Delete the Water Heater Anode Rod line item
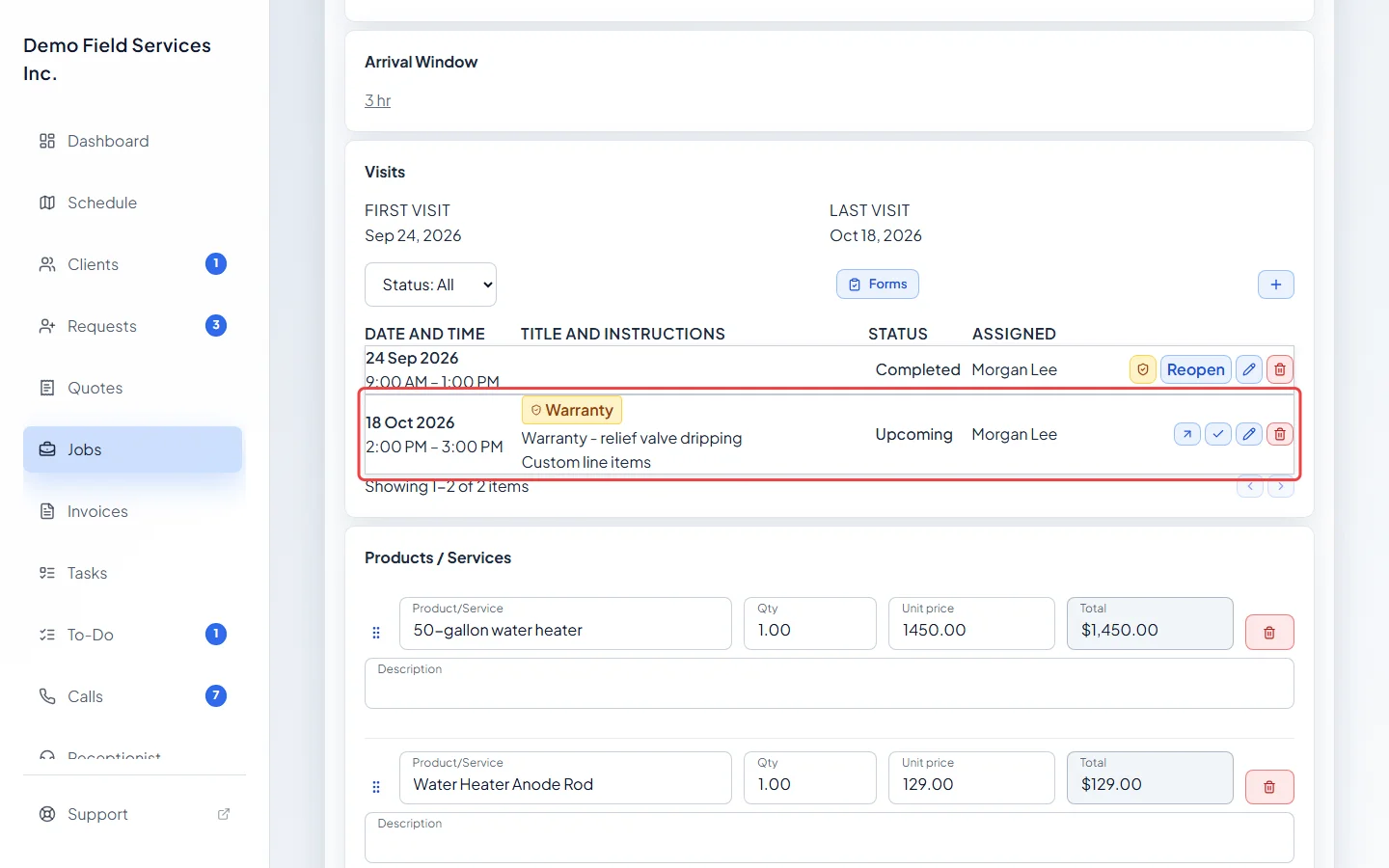This screenshot has width=1389, height=868. (x=1269, y=787)
